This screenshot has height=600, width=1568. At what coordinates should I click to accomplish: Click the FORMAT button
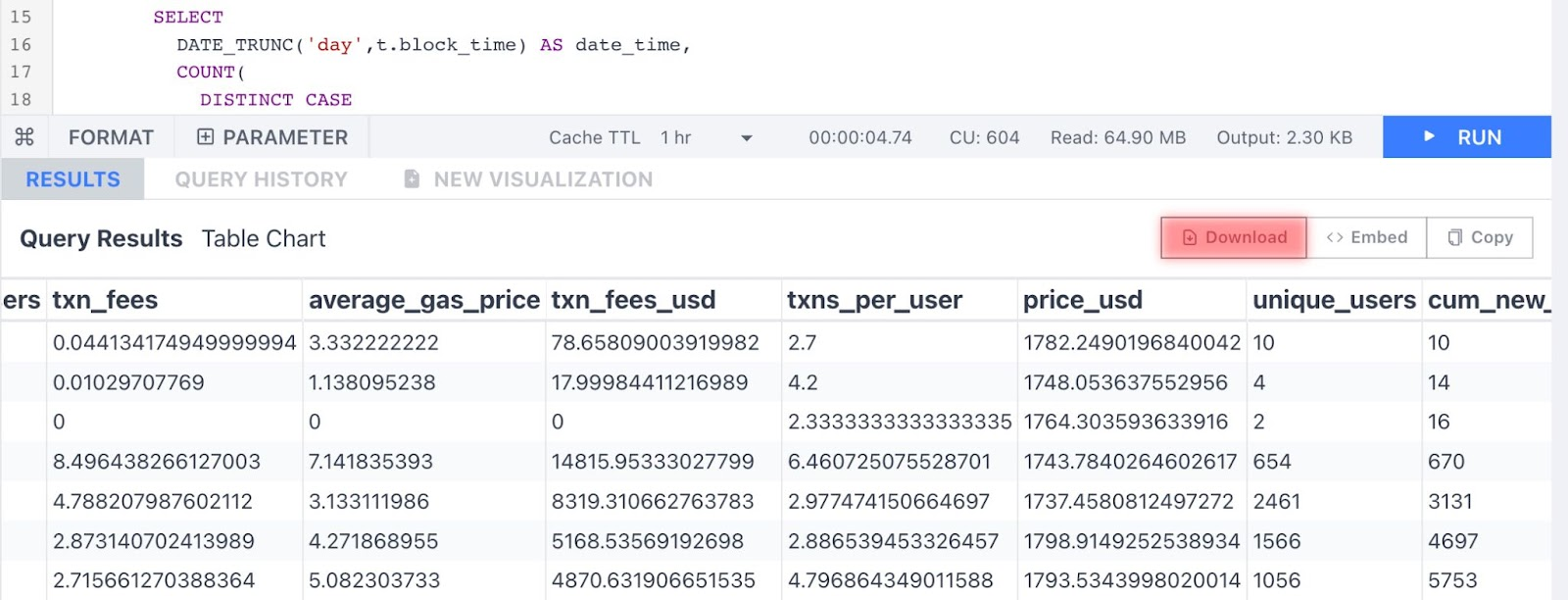click(x=111, y=137)
